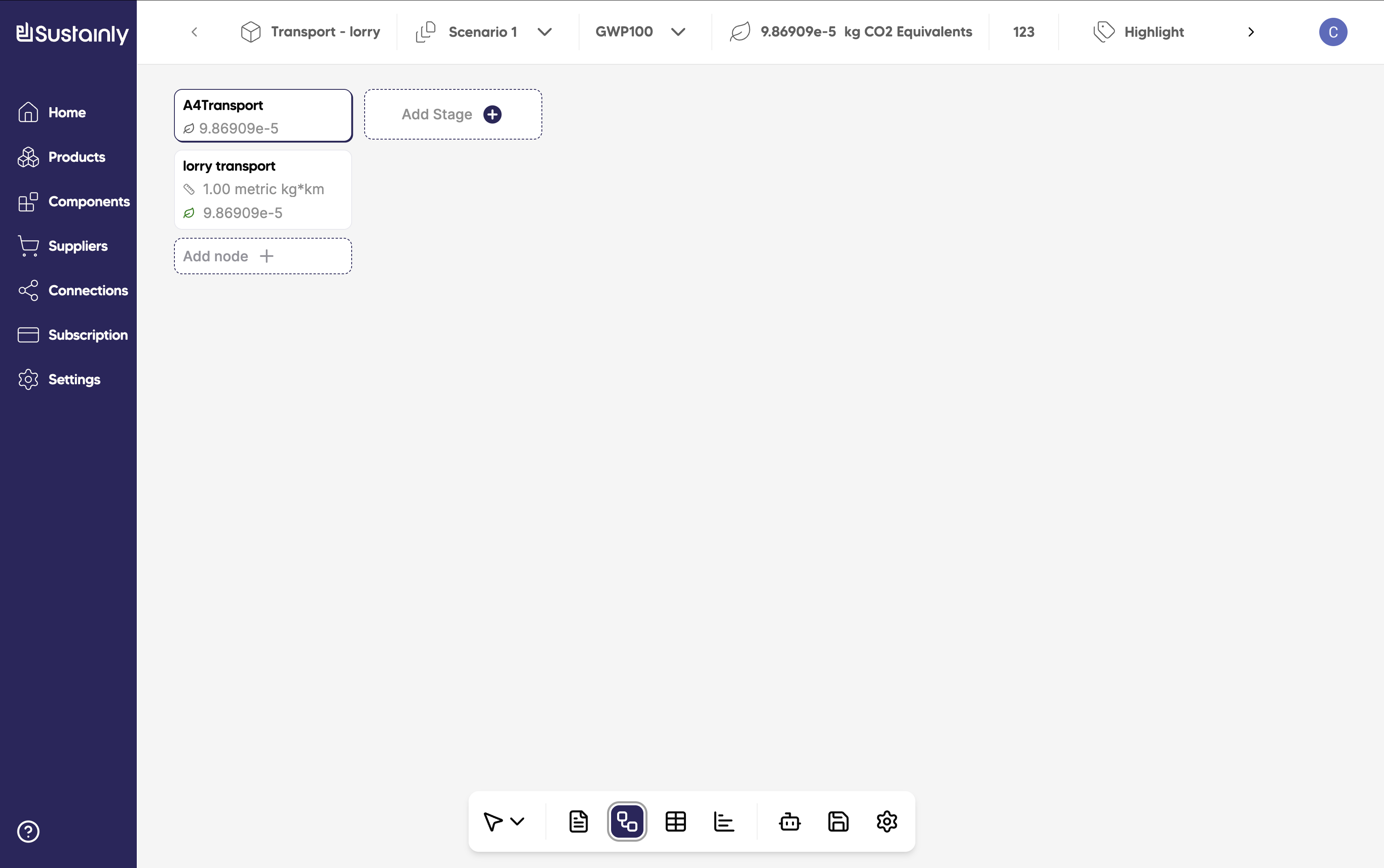The image size is (1384, 868).
Task: Select the lorry transport node card
Action: [263, 189]
